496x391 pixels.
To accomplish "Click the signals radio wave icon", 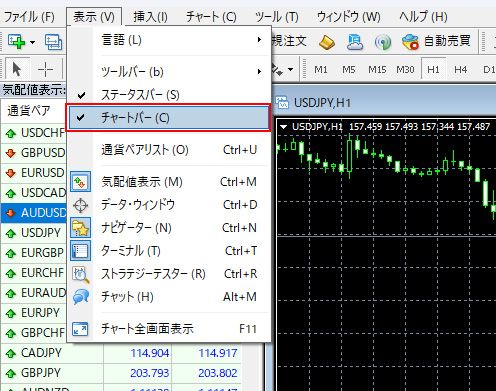I will (x=383, y=42).
